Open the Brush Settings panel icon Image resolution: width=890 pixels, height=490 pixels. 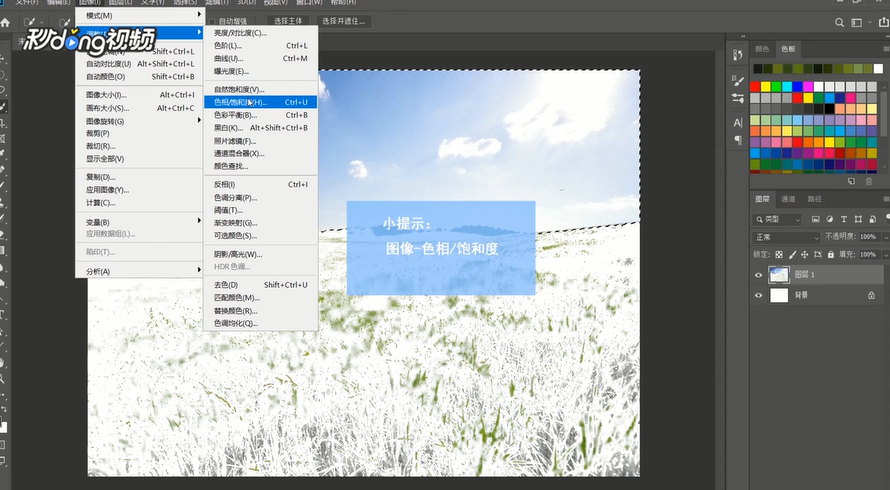click(x=737, y=81)
